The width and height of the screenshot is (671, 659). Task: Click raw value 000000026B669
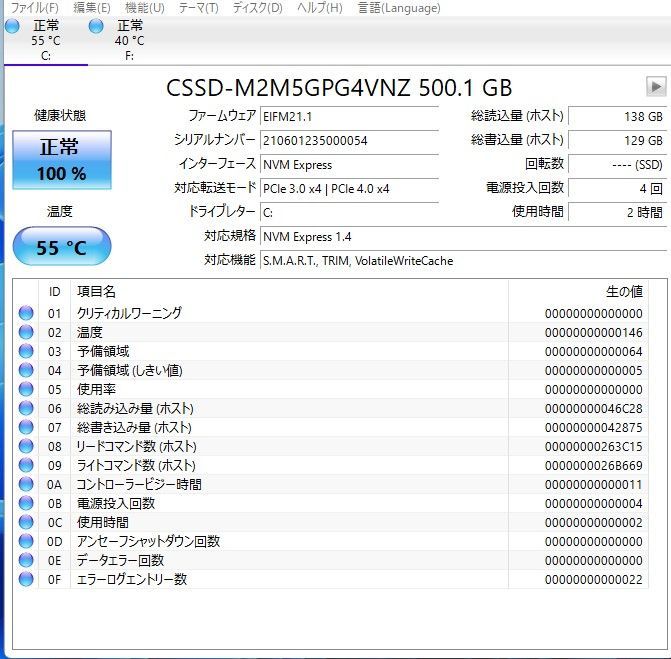(594, 466)
